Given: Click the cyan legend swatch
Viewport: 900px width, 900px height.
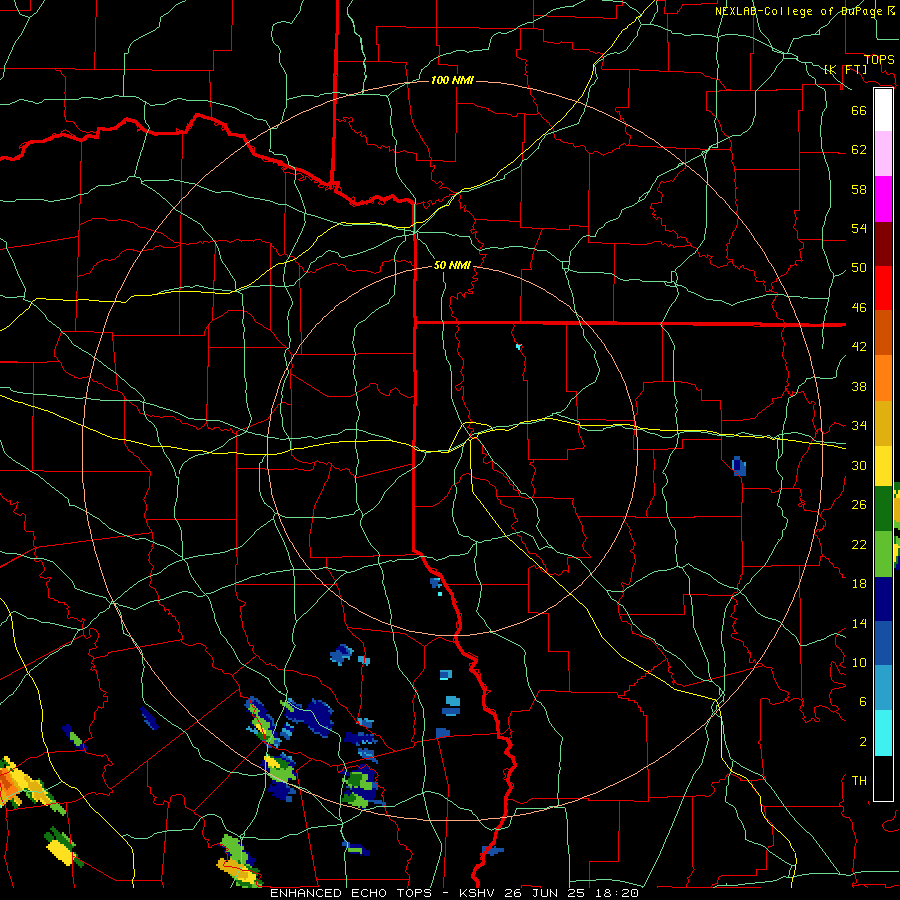Looking at the screenshot, I should tap(883, 733).
